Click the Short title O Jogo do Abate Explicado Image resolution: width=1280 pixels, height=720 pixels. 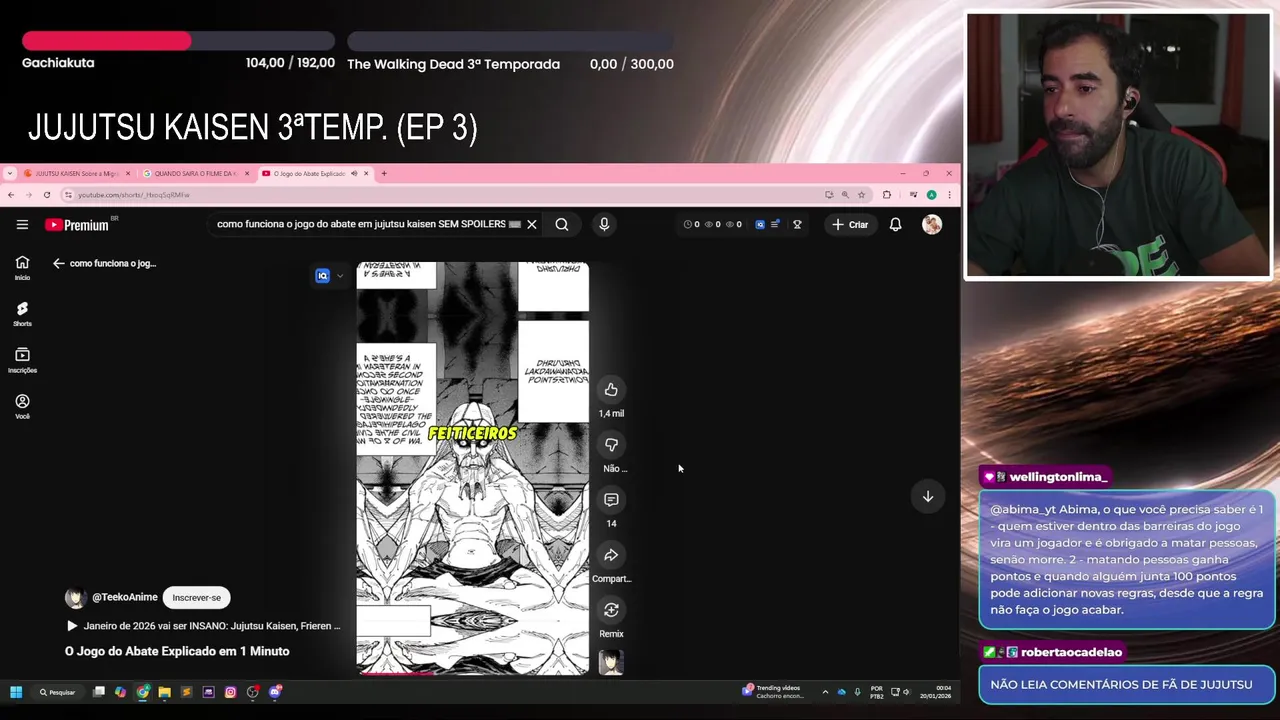pyautogui.click(x=177, y=651)
